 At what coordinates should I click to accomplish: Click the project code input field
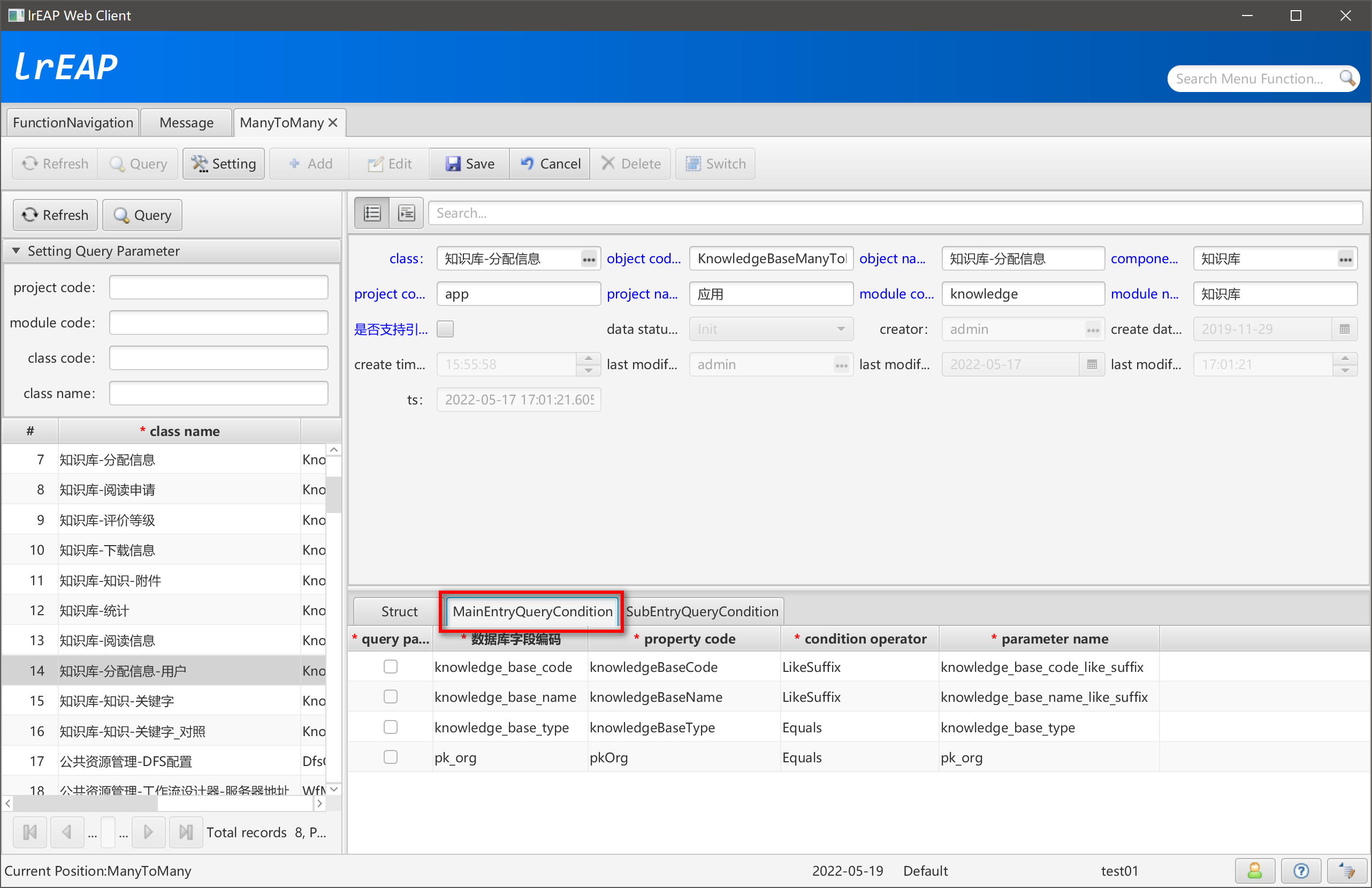pyautogui.click(x=218, y=288)
